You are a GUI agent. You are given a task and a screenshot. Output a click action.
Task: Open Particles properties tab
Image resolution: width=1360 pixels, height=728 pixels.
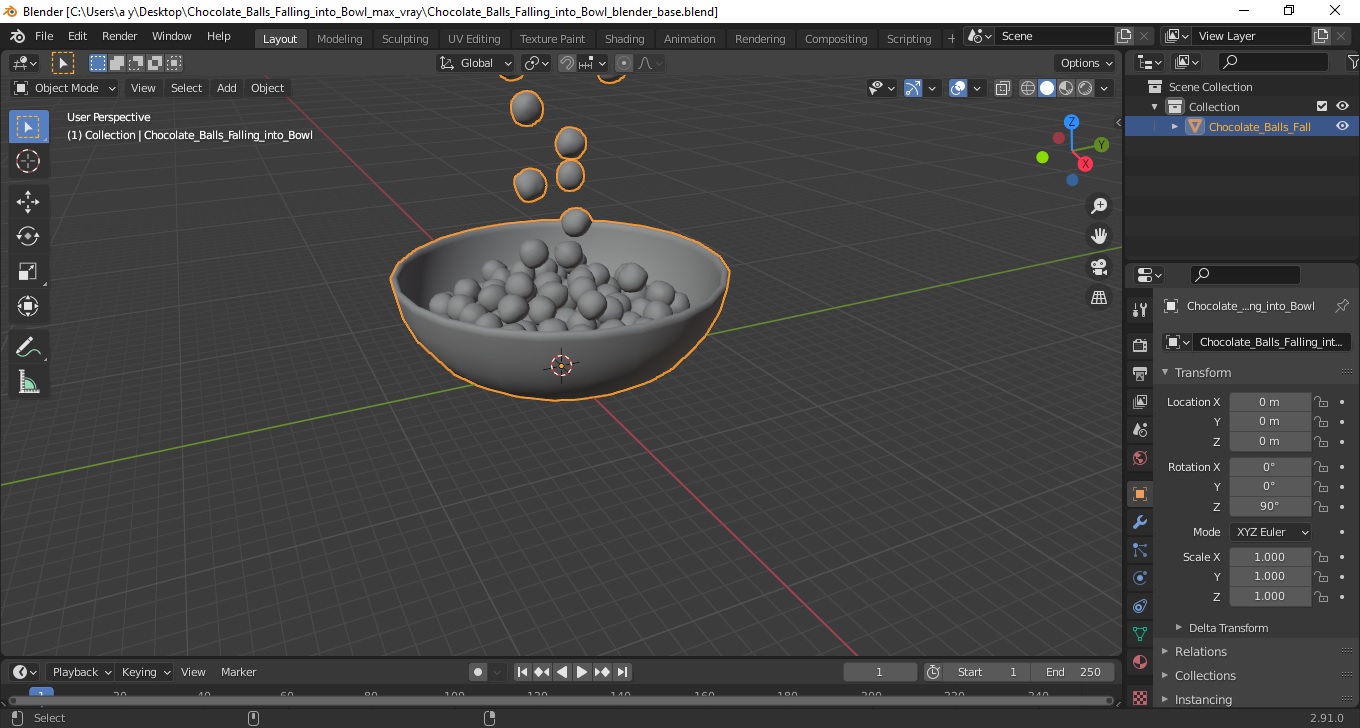coord(1139,550)
